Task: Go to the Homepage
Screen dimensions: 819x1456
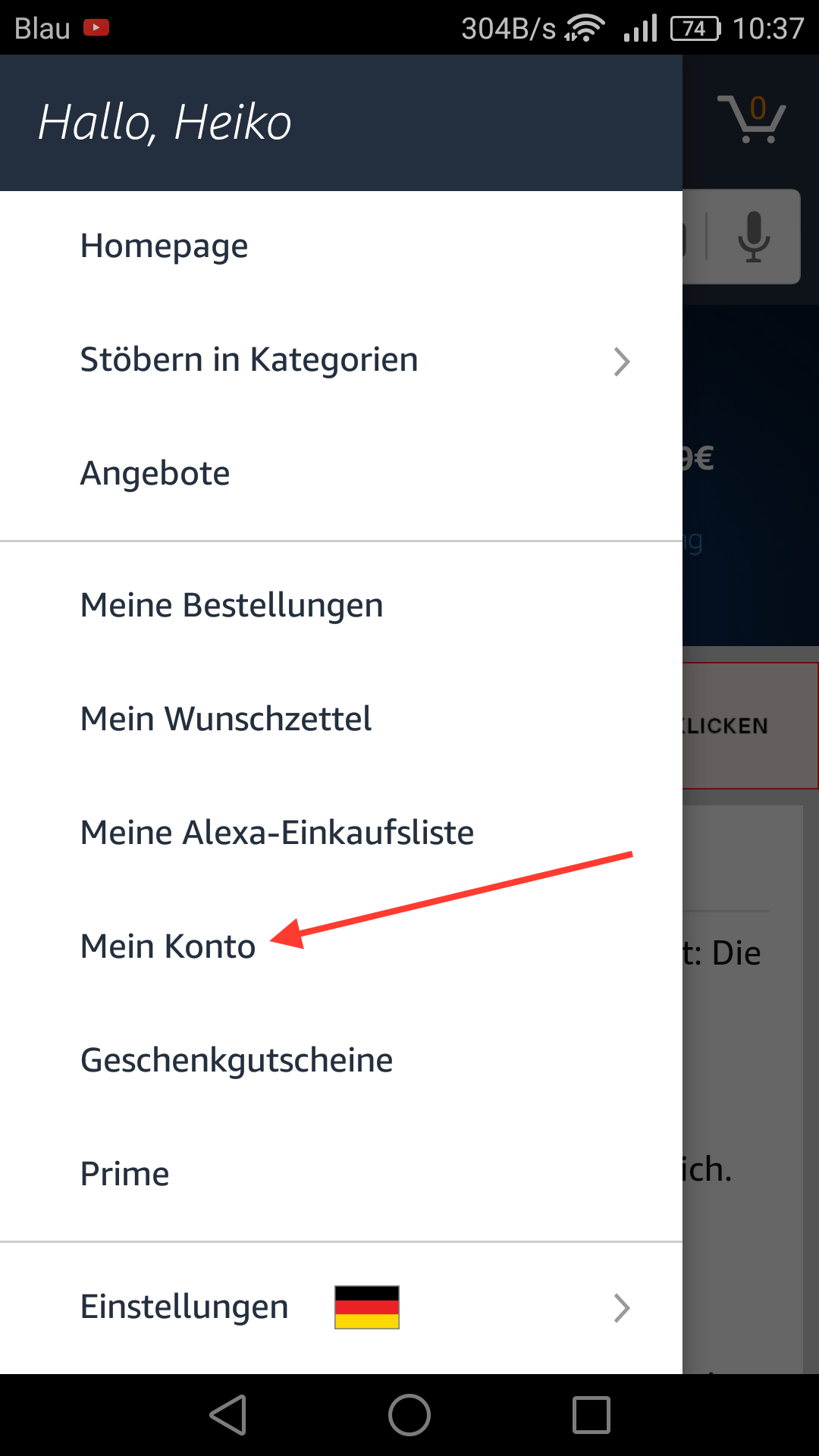Action: (164, 245)
